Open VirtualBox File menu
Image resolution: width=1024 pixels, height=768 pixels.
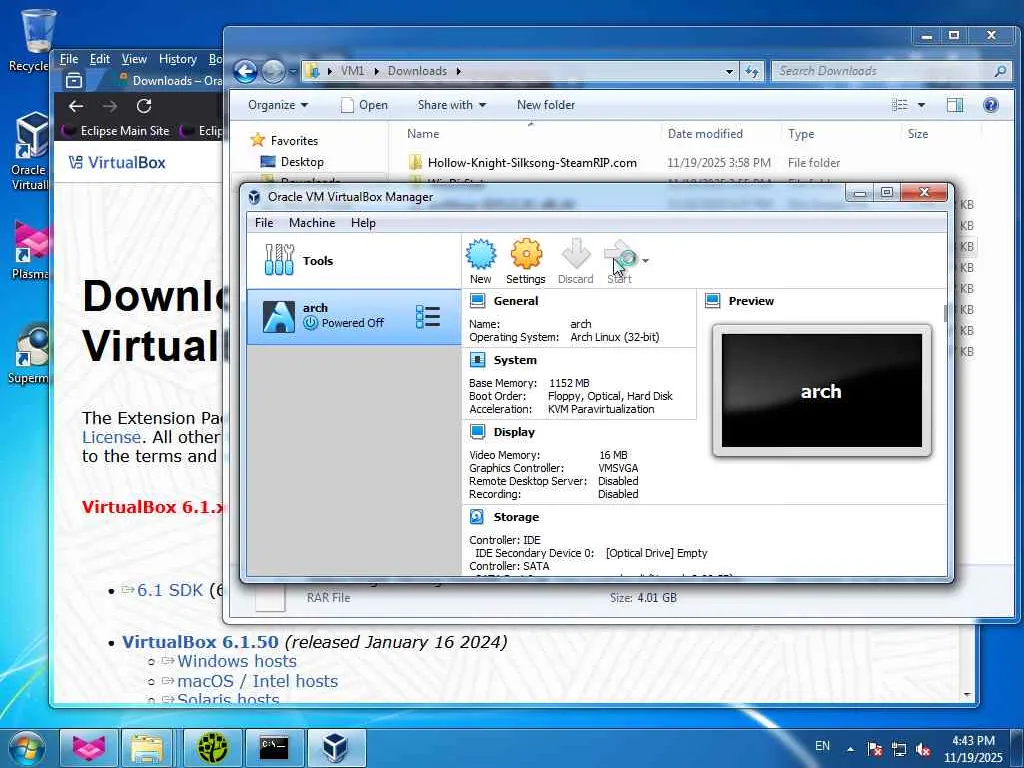264,223
